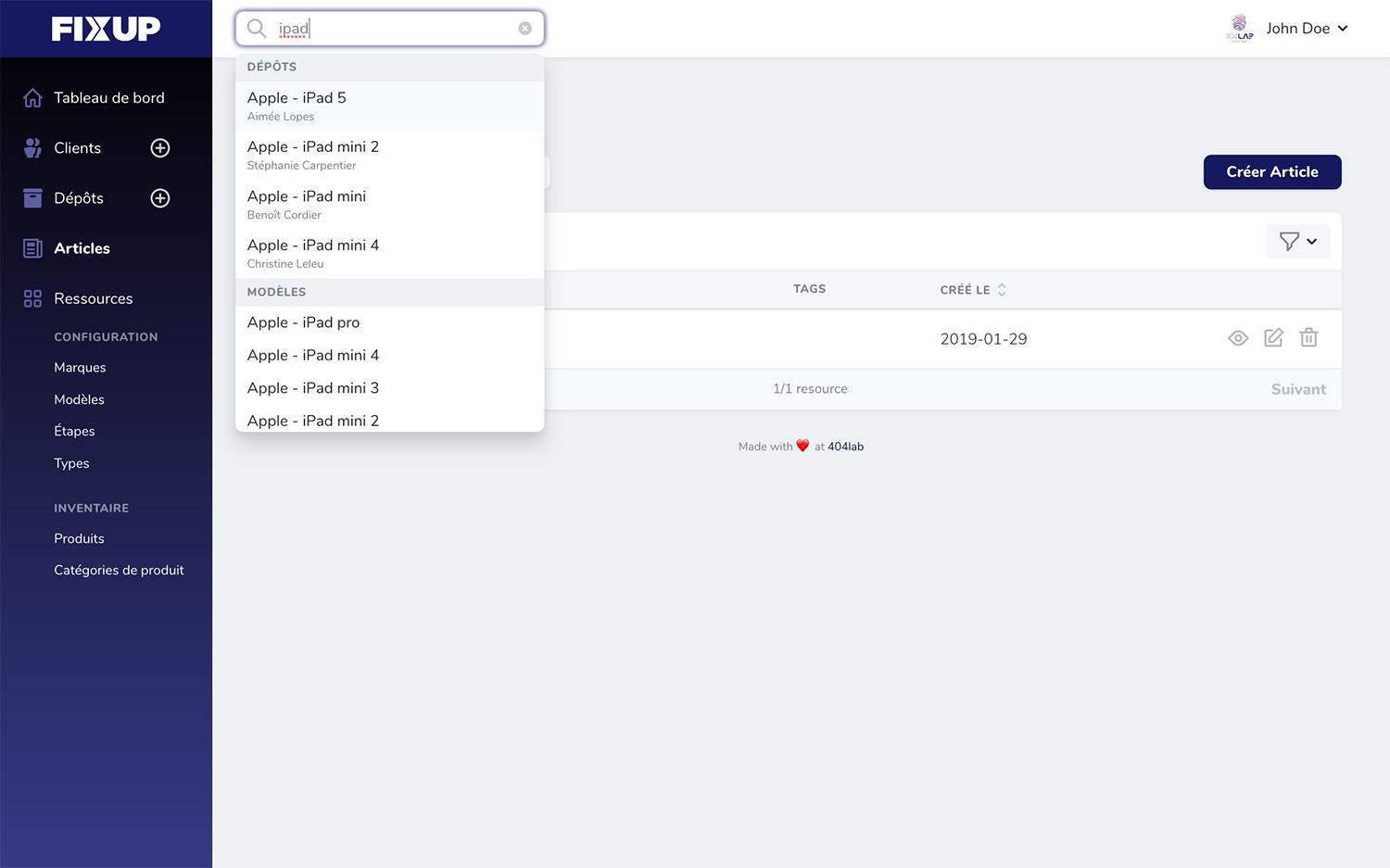
Task: Open Modèles under Configuration
Action: coord(79,399)
